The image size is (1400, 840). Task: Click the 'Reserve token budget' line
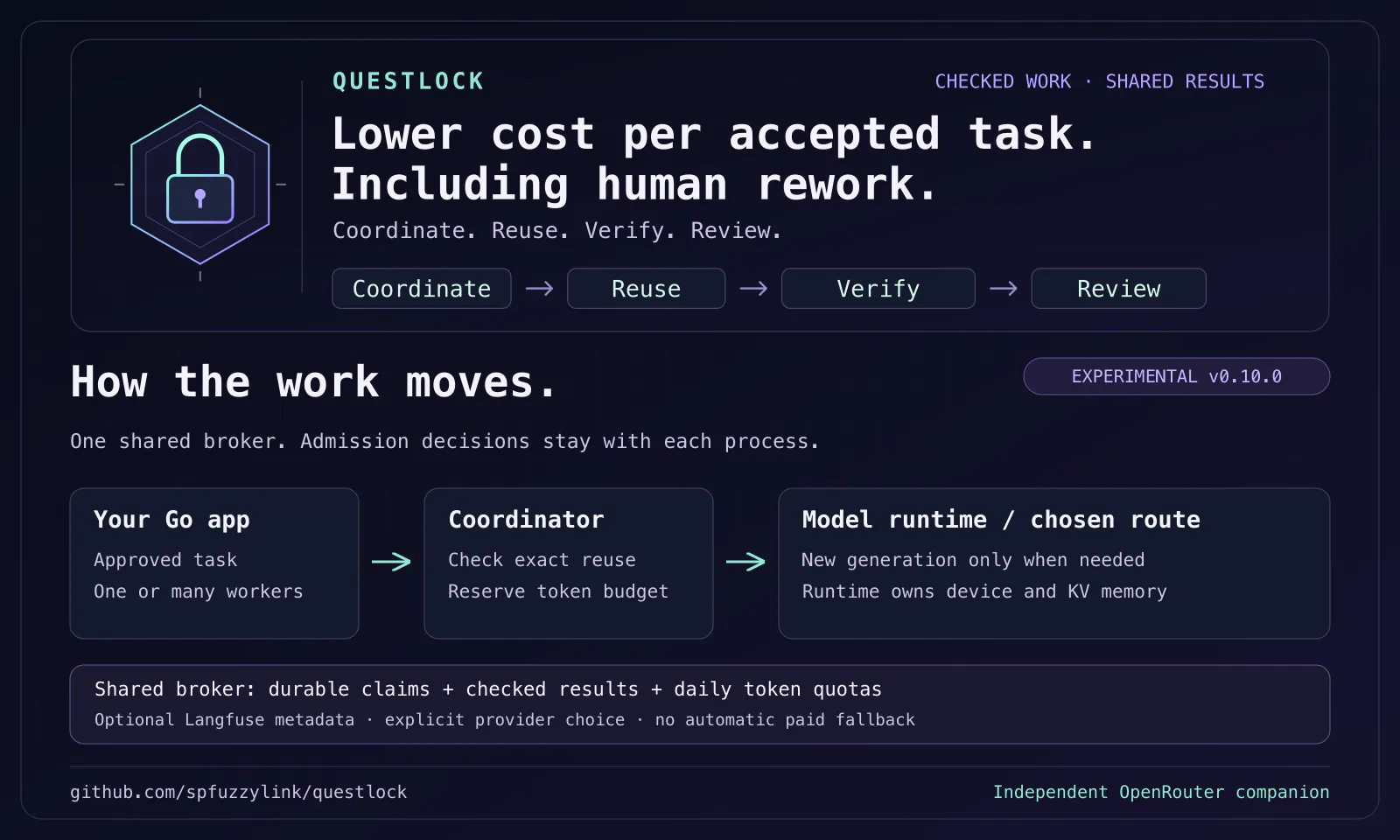(558, 591)
